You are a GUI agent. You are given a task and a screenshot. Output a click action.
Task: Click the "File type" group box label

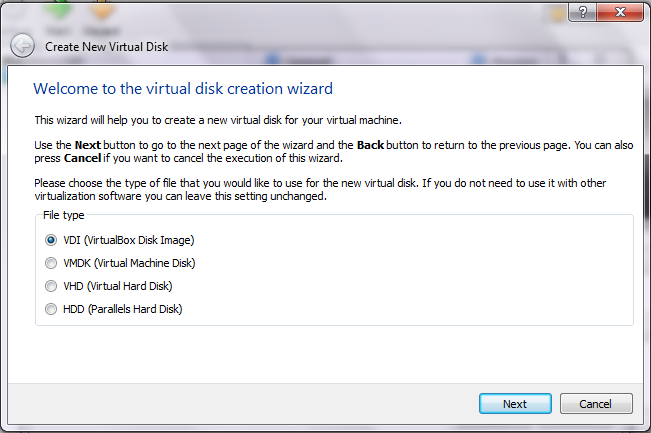tap(63, 214)
